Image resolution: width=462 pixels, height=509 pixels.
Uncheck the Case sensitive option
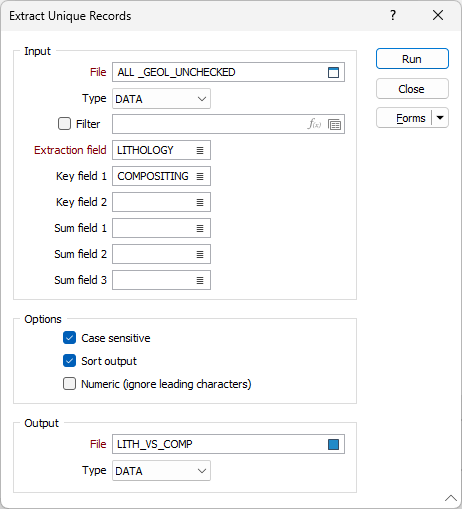69,338
